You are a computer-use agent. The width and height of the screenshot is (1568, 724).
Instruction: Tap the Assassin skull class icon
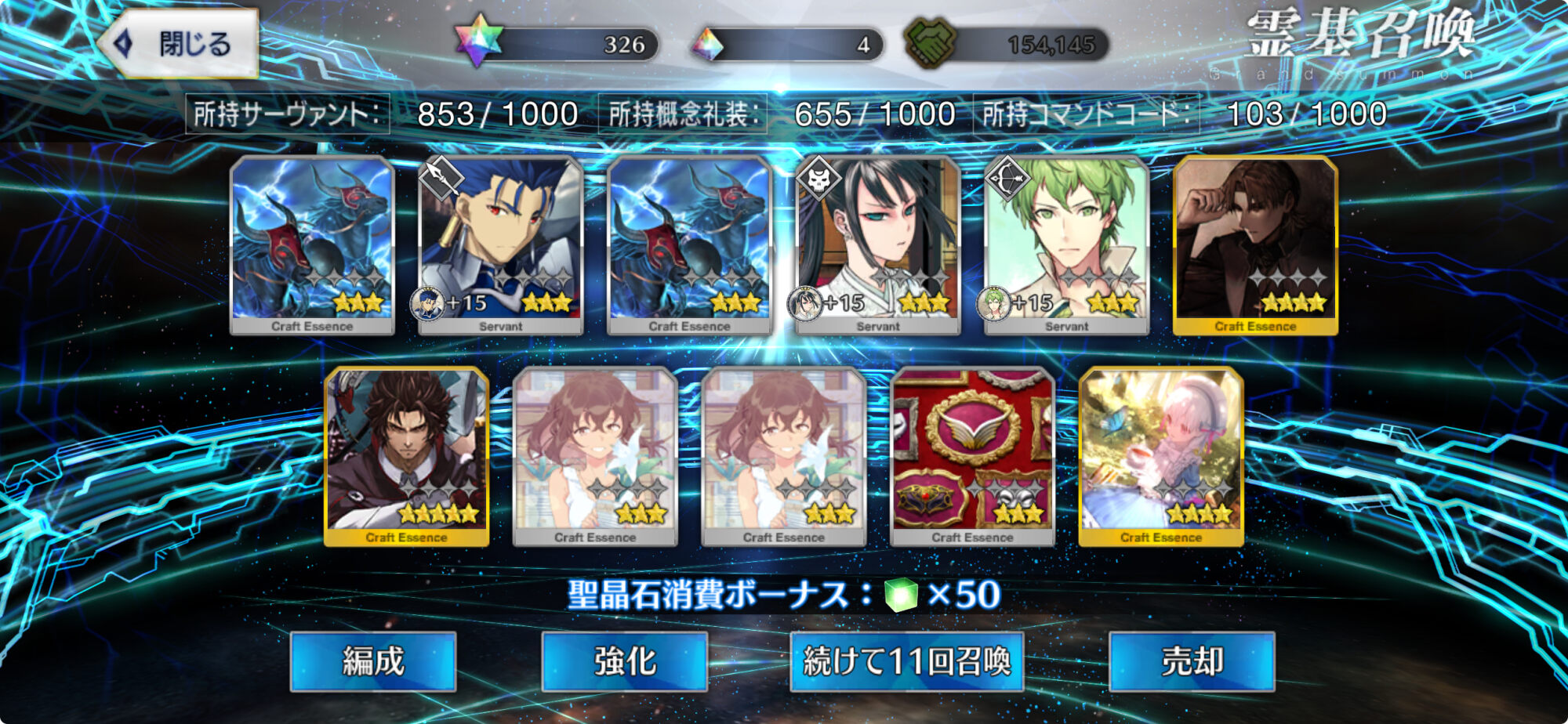pos(819,179)
